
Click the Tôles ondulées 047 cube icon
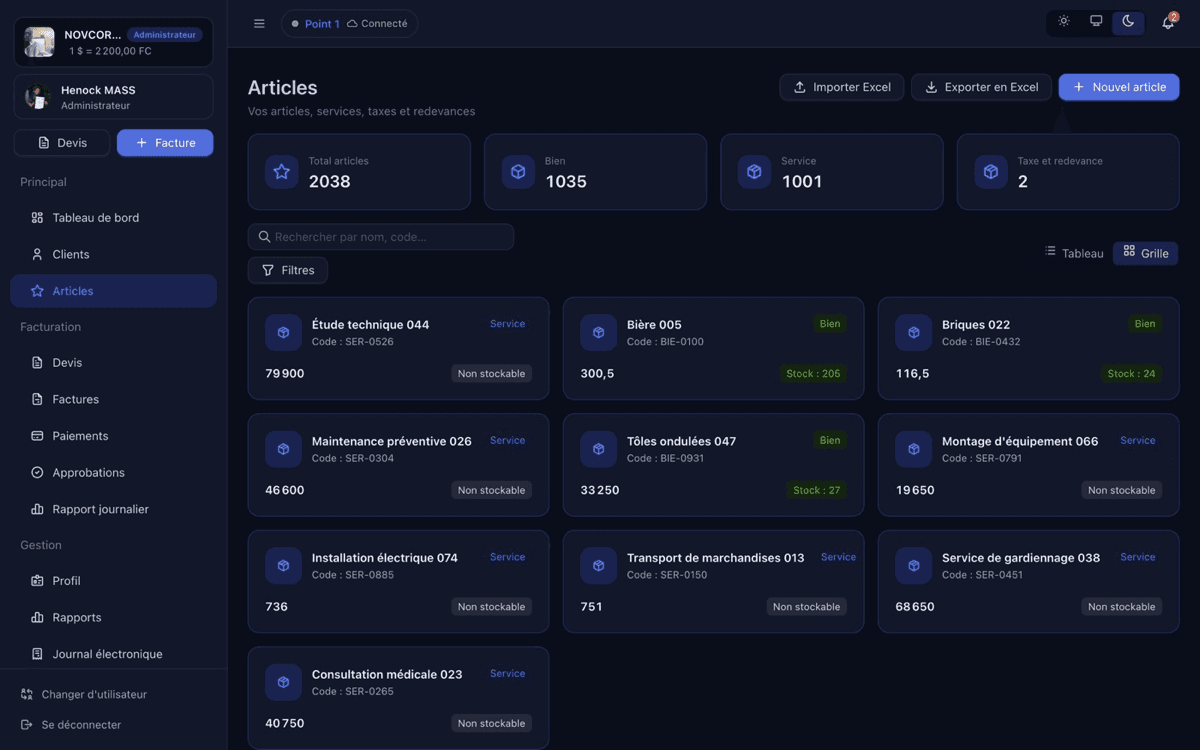point(598,449)
